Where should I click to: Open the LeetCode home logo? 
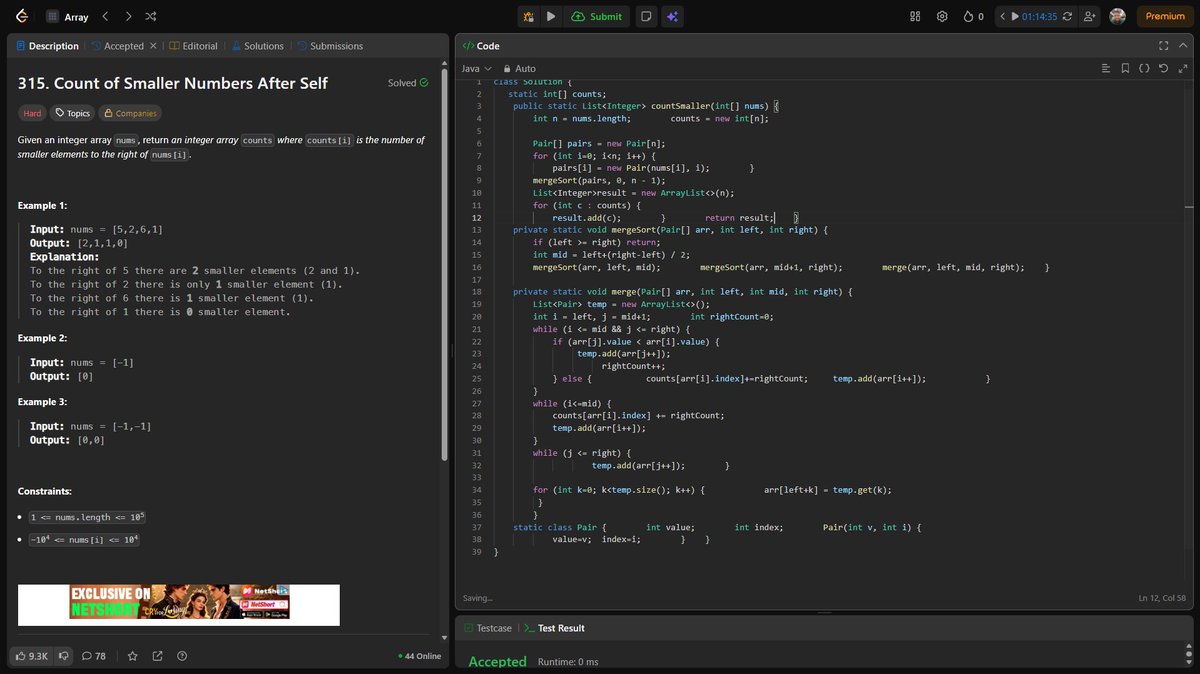(x=23, y=16)
